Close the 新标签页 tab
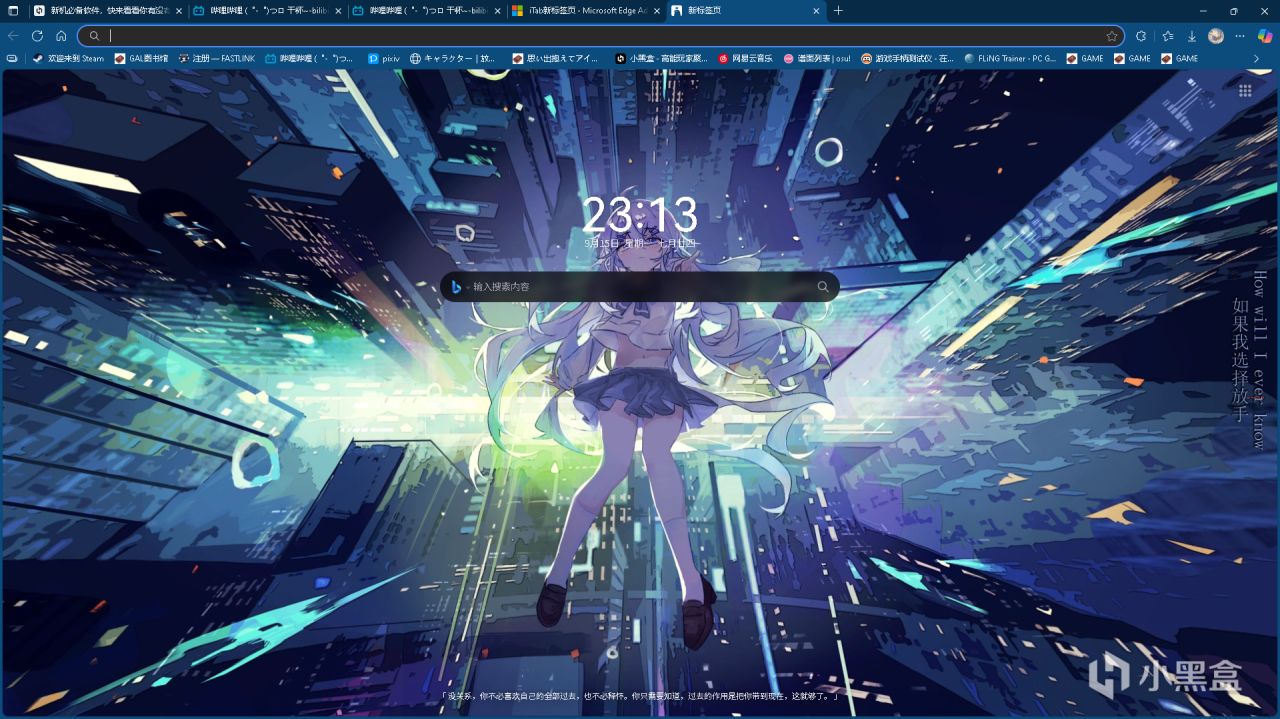The image size is (1280, 719). pyautogui.click(x=816, y=11)
